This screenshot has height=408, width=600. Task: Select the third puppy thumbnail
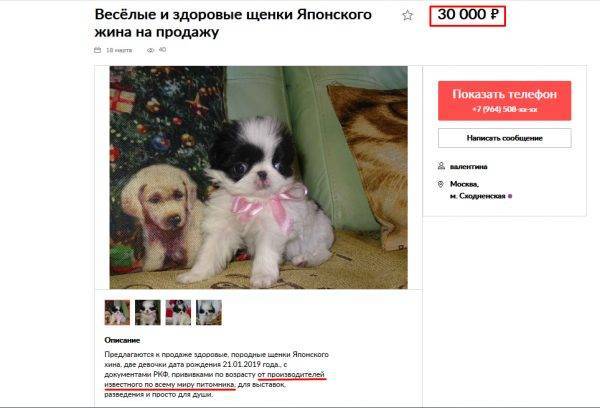[178, 313]
